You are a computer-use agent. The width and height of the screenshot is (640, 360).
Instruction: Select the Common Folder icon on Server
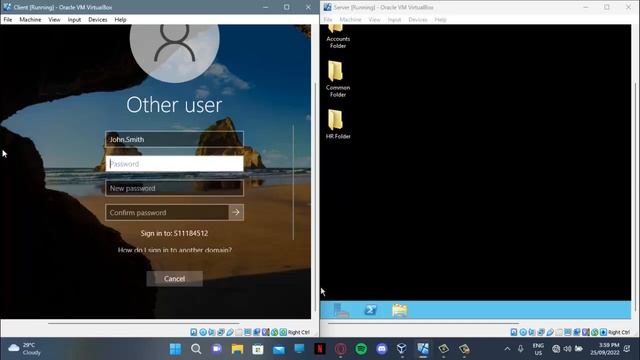[338, 79]
